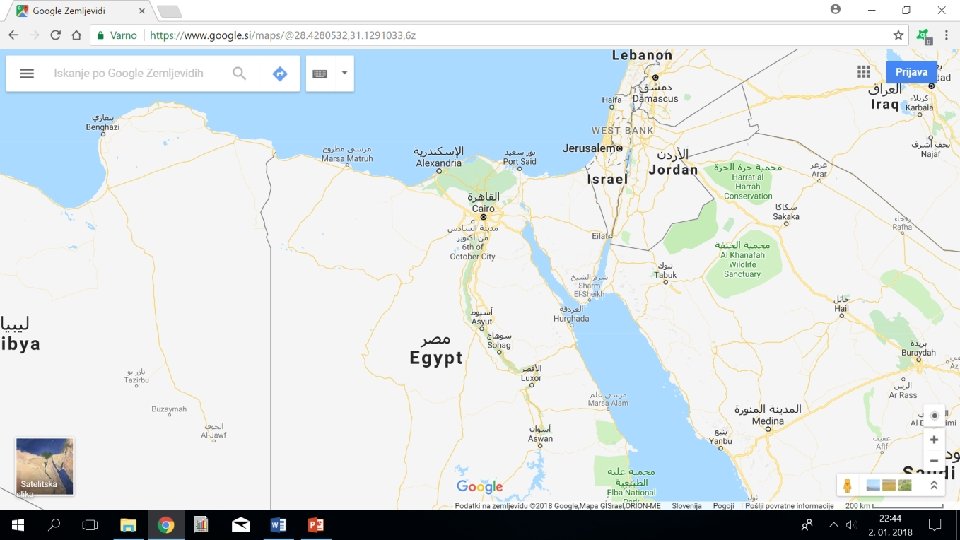
Task: Sign in with the Prijava button
Action: point(911,72)
